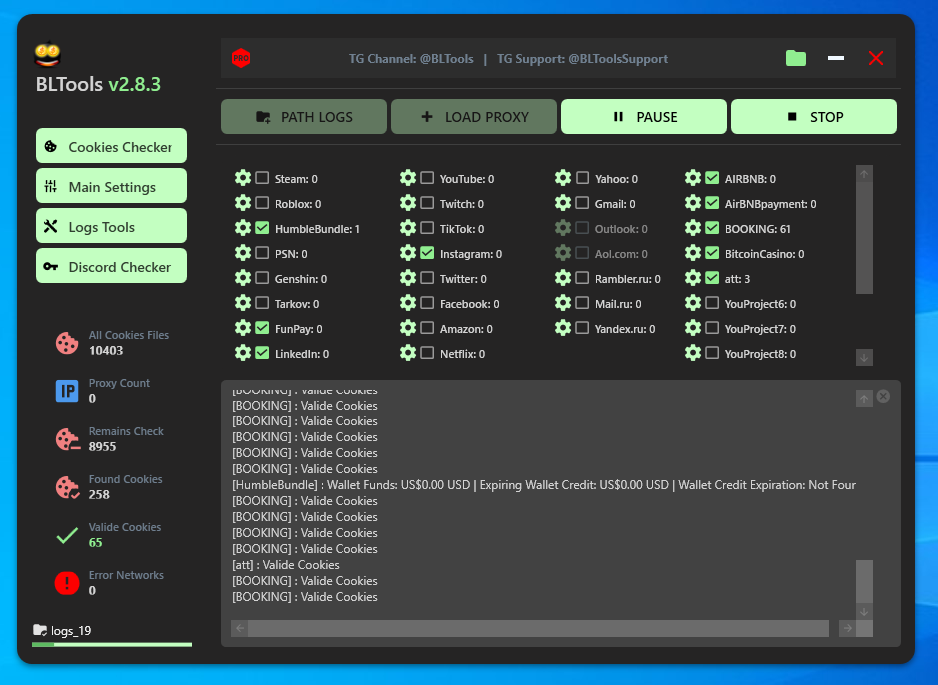This screenshot has height=685, width=938.
Task: Enable the Gmail checkbox
Action: coord(582,203)
